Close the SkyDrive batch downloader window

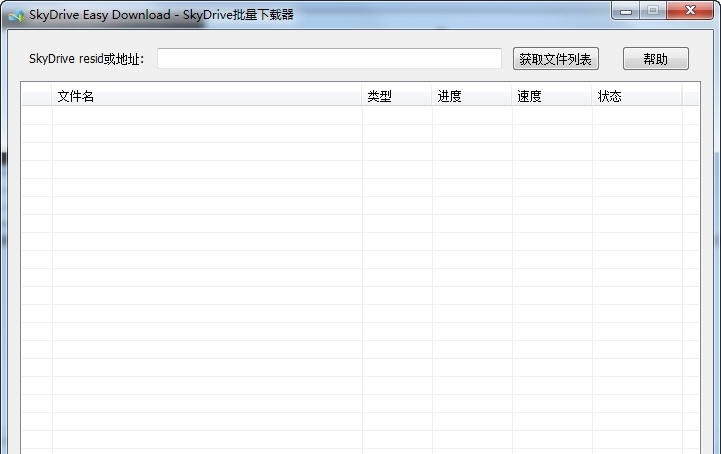tap(692, 11)
